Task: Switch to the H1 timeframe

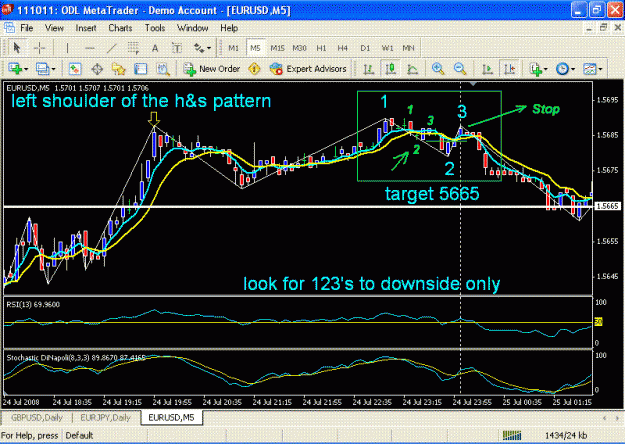Action: (321, 48)
